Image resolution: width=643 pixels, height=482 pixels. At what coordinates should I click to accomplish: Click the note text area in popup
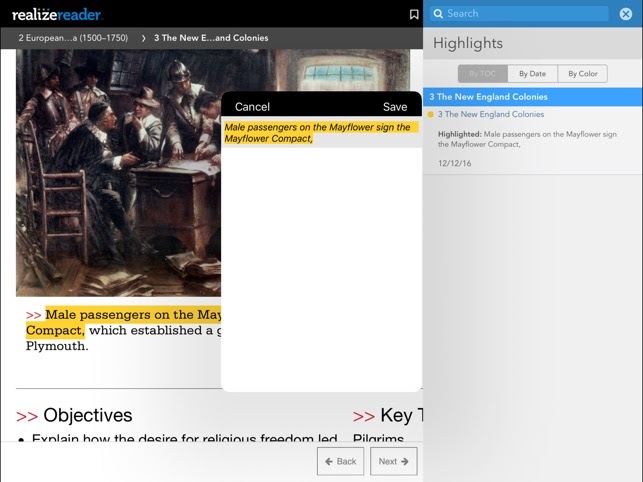(322, 269)
